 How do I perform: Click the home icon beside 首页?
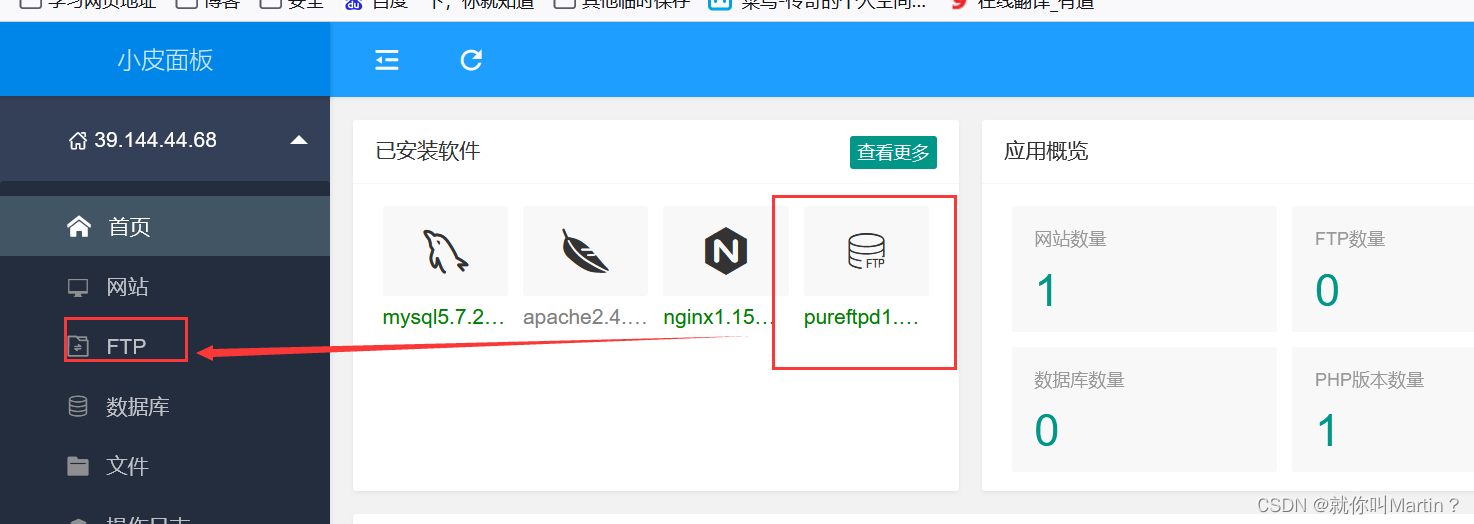pyautogui.click(x=79, y=227)
